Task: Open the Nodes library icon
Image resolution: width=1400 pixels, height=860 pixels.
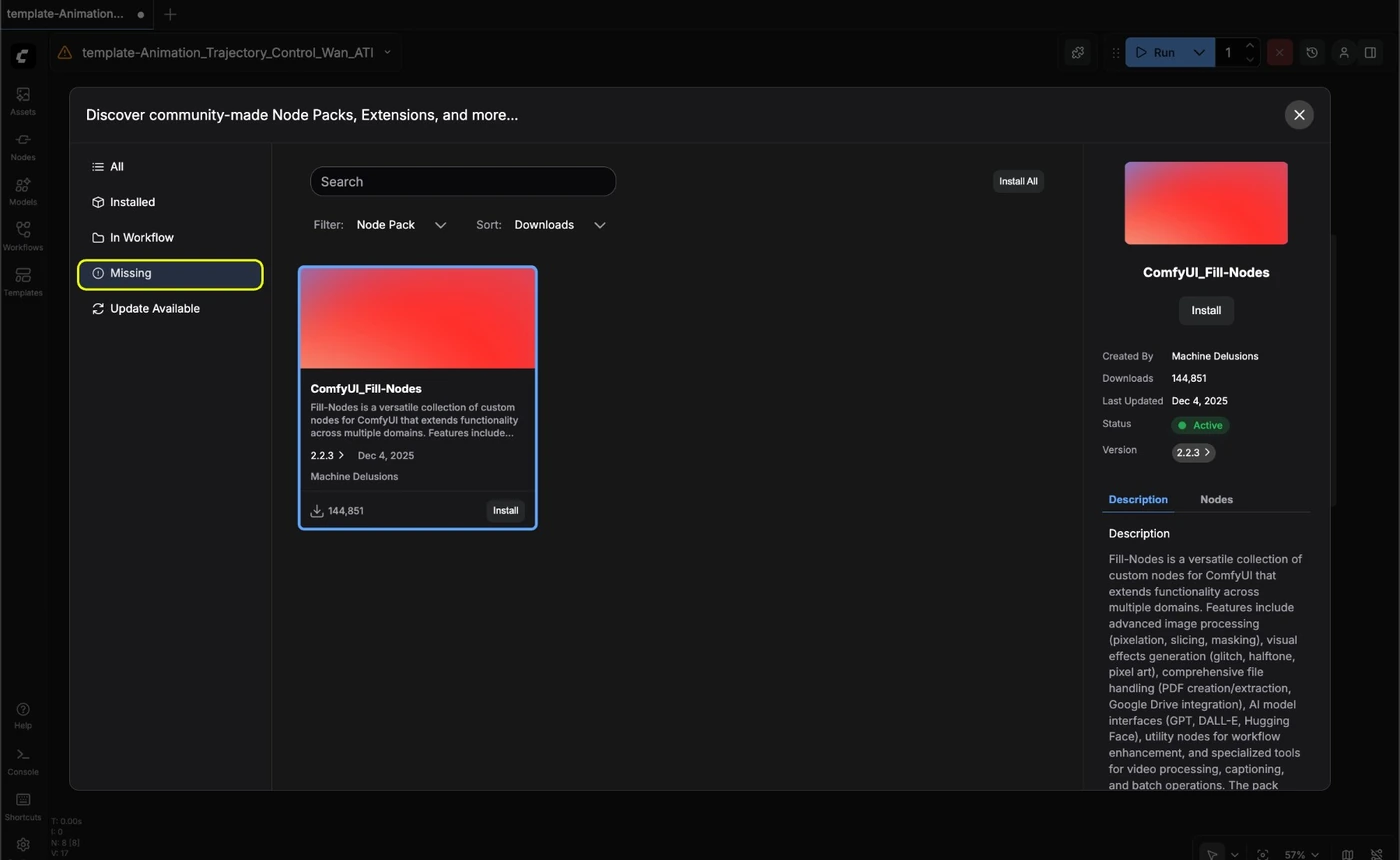Action: 22,146
